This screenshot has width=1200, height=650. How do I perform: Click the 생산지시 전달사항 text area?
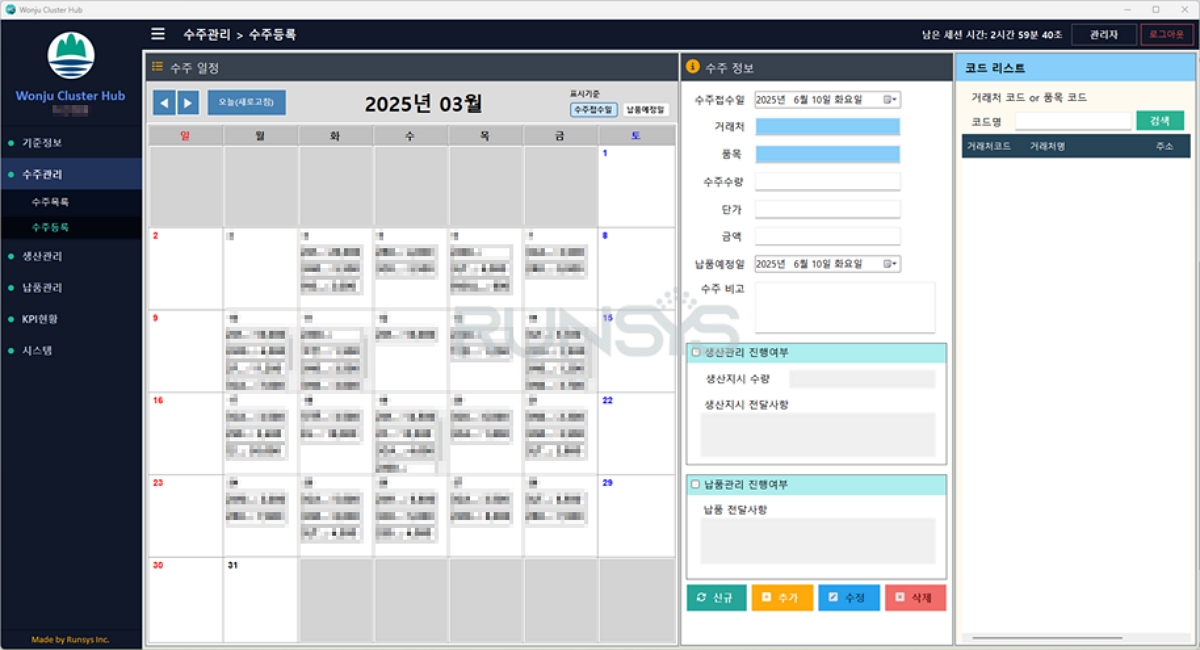[x=818, y=435]
